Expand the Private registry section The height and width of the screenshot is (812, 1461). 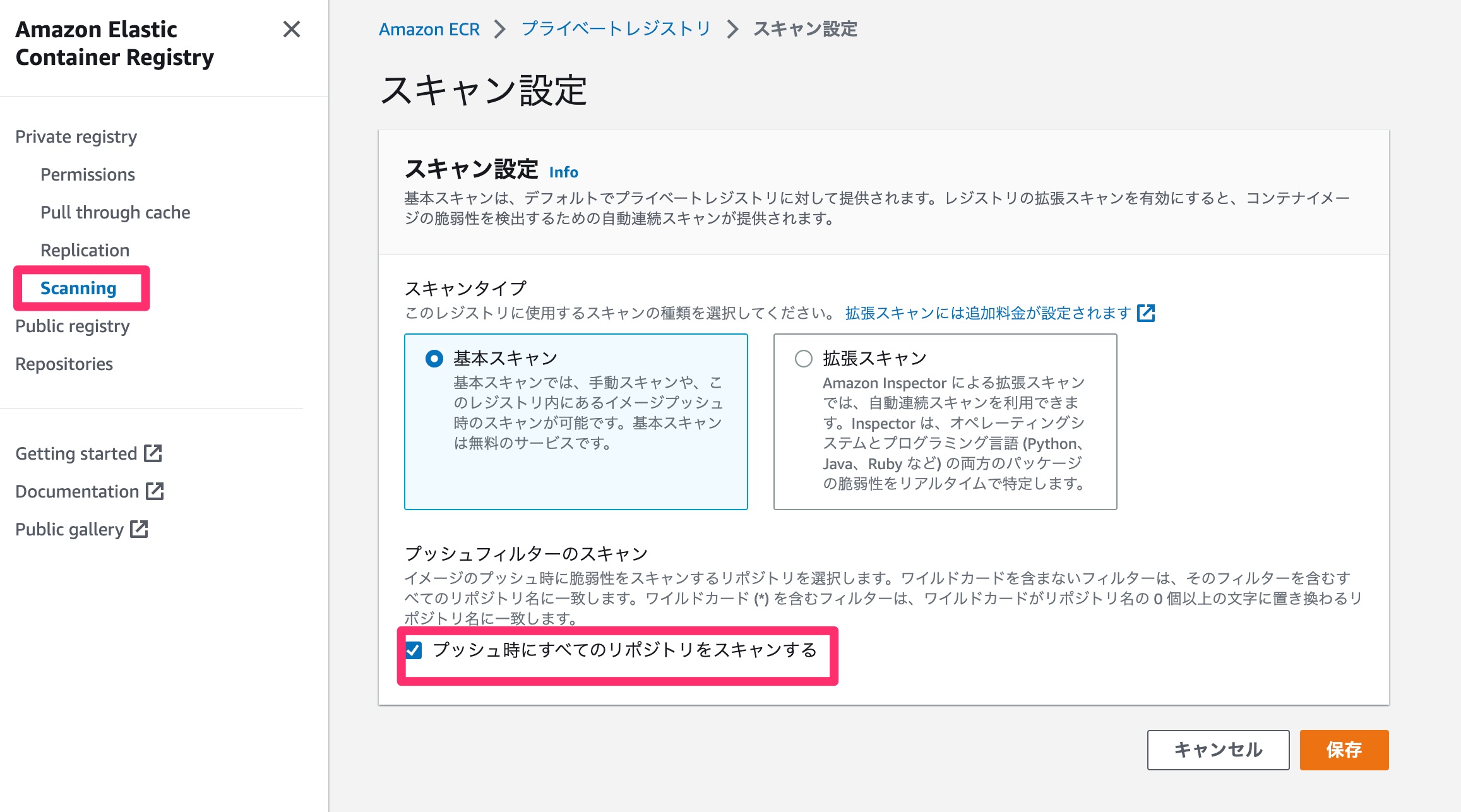[76, 136]
